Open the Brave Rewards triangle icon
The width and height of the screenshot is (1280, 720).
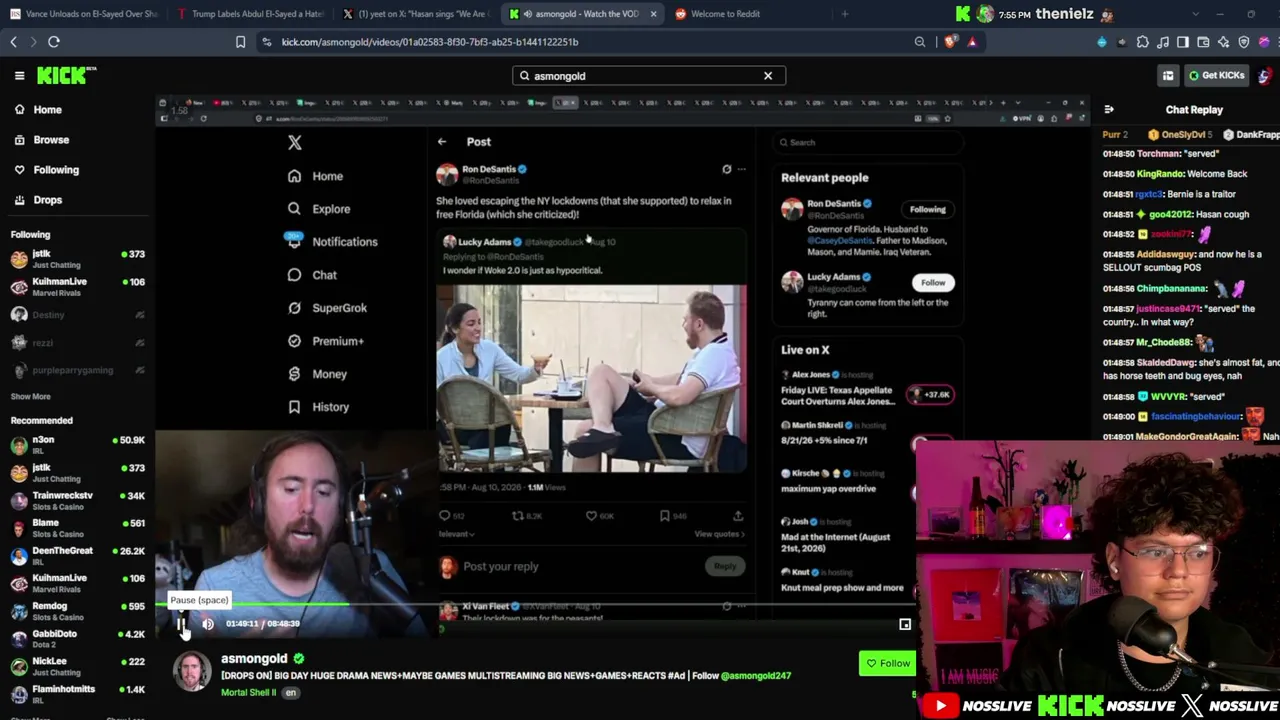[x=972, y=42]
